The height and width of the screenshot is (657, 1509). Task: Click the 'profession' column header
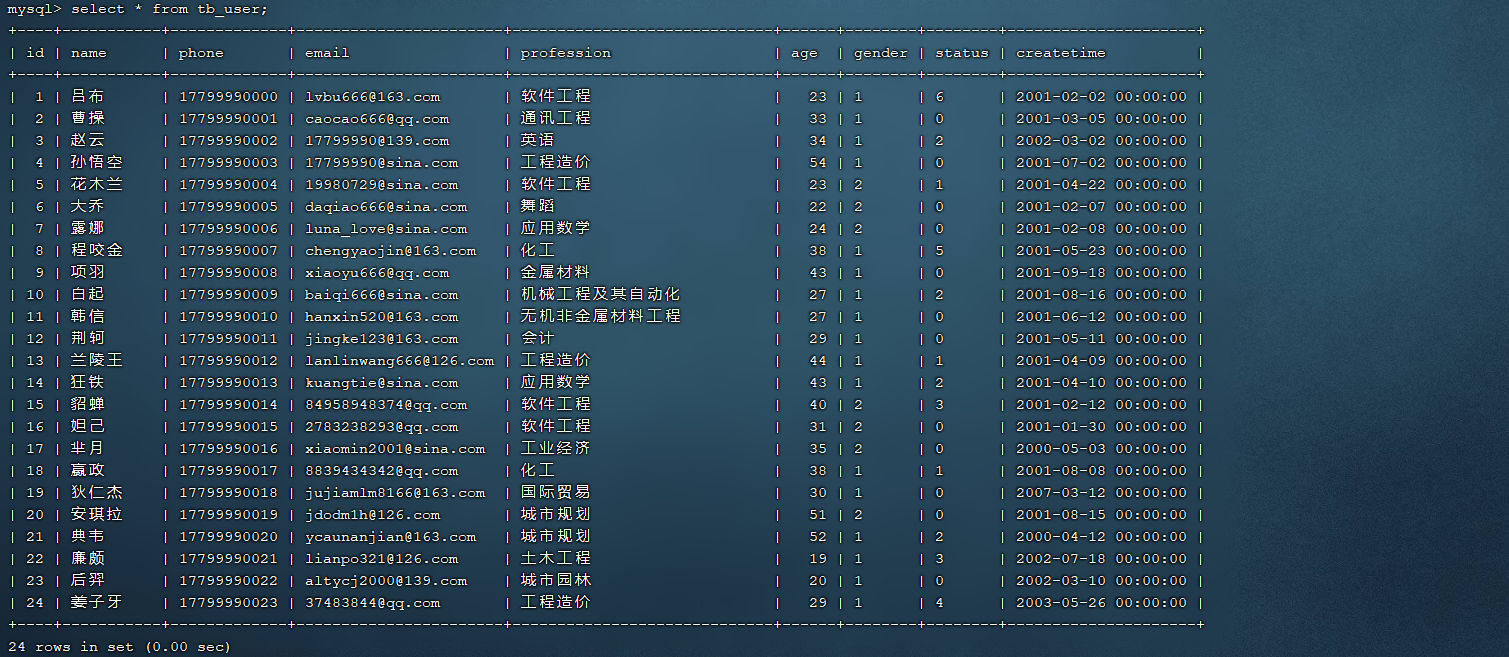565,53
